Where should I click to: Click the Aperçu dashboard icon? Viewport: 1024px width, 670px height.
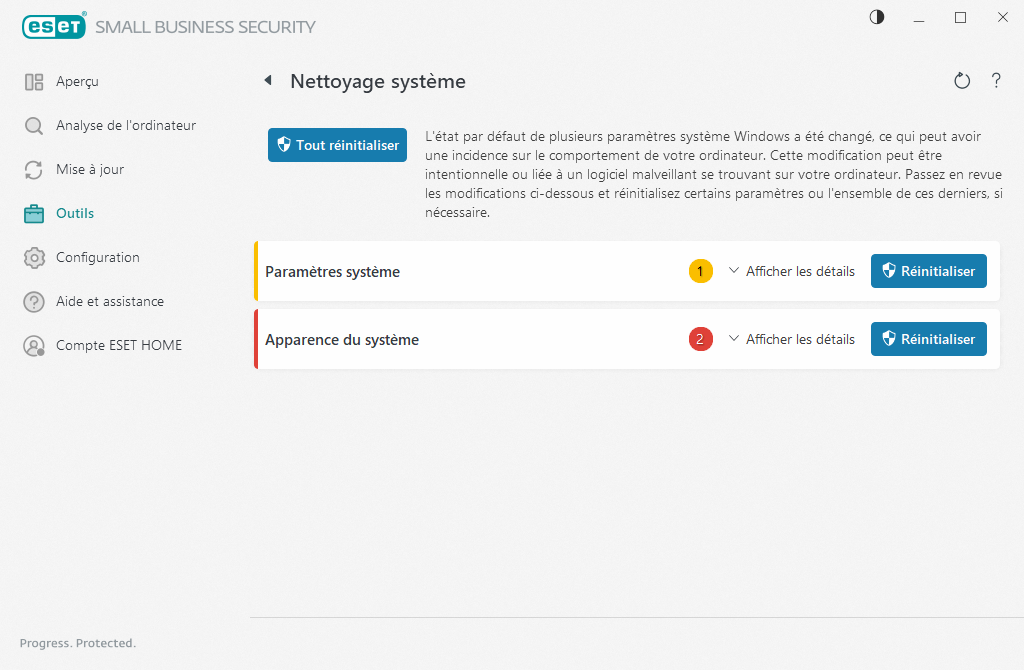coord(34,82)
